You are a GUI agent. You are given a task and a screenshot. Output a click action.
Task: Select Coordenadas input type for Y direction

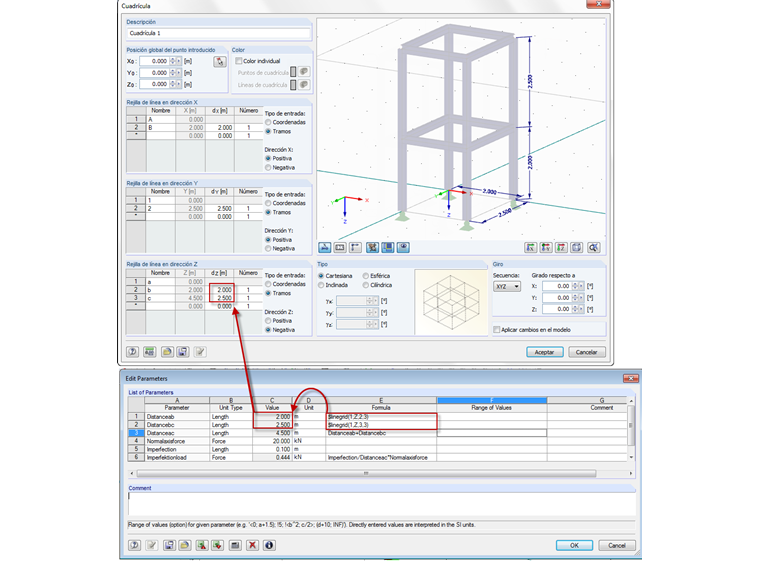(268, 204)
